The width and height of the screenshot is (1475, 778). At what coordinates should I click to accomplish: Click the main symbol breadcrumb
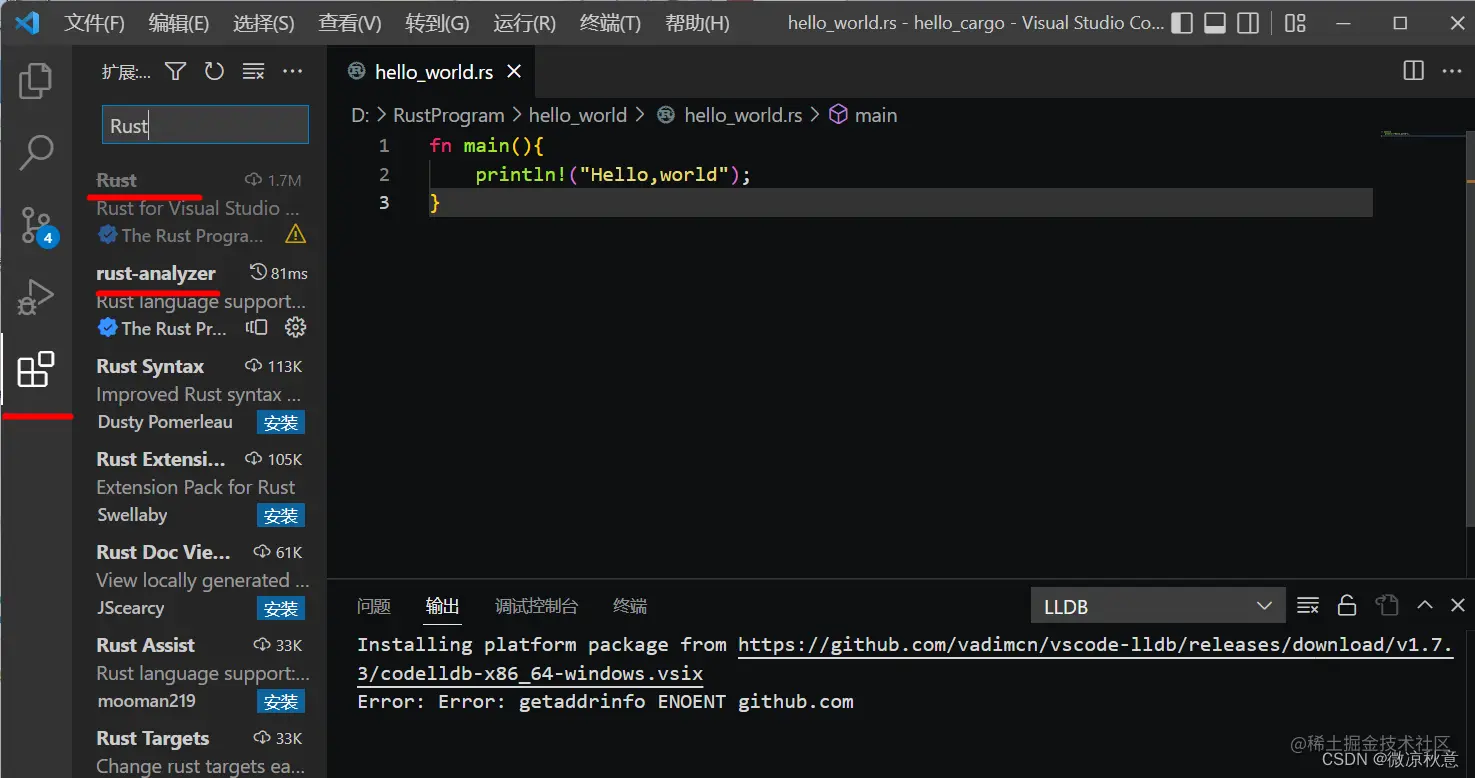click(876, 115)
